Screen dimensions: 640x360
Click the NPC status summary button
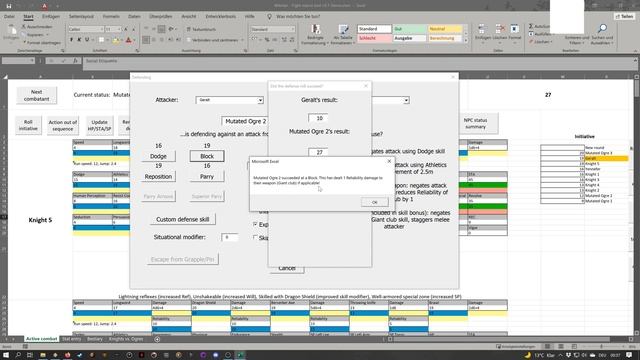pos(475,123)
